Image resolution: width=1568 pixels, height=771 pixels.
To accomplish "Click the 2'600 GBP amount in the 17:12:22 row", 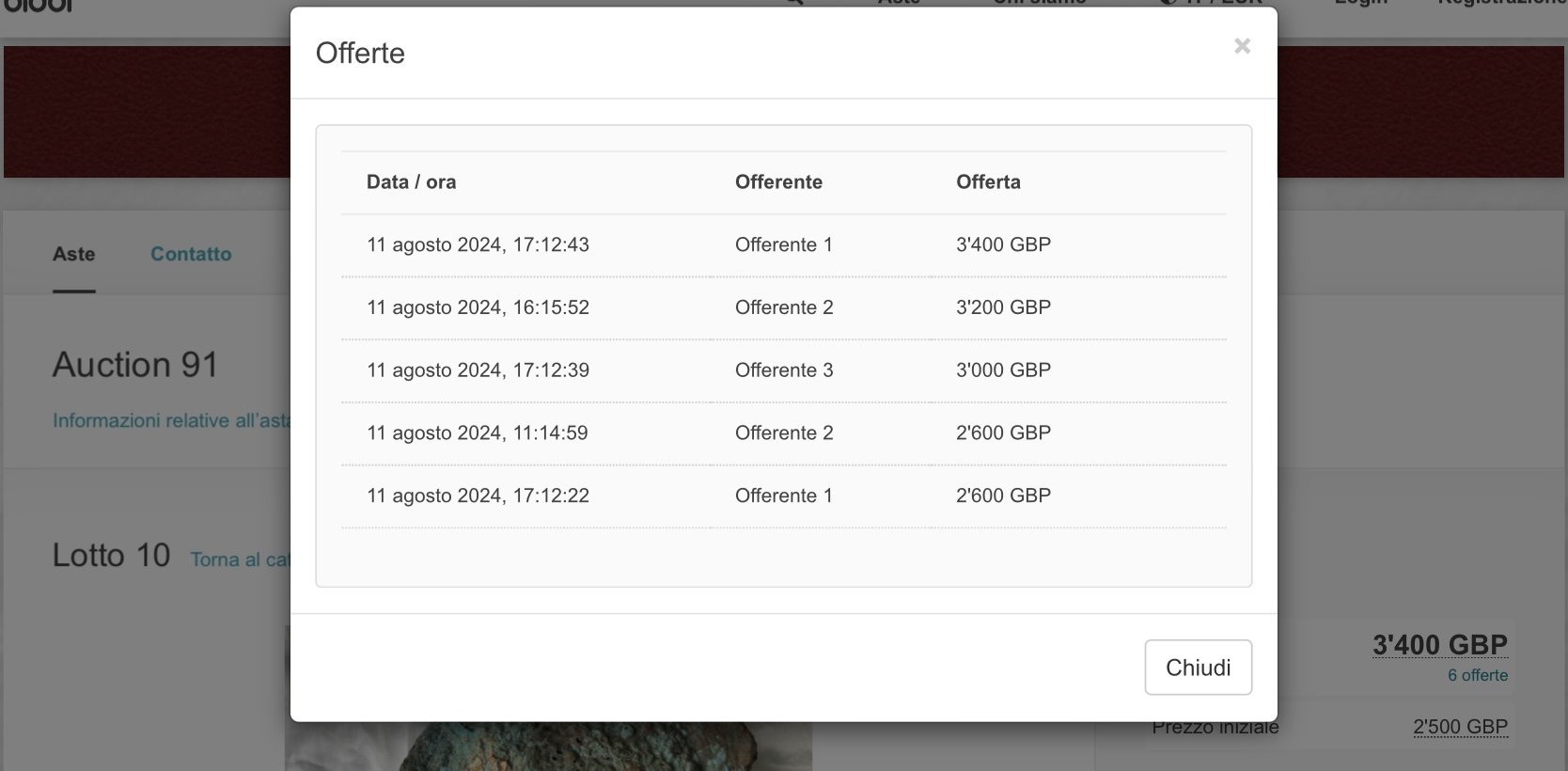I will coord(1003,496).
